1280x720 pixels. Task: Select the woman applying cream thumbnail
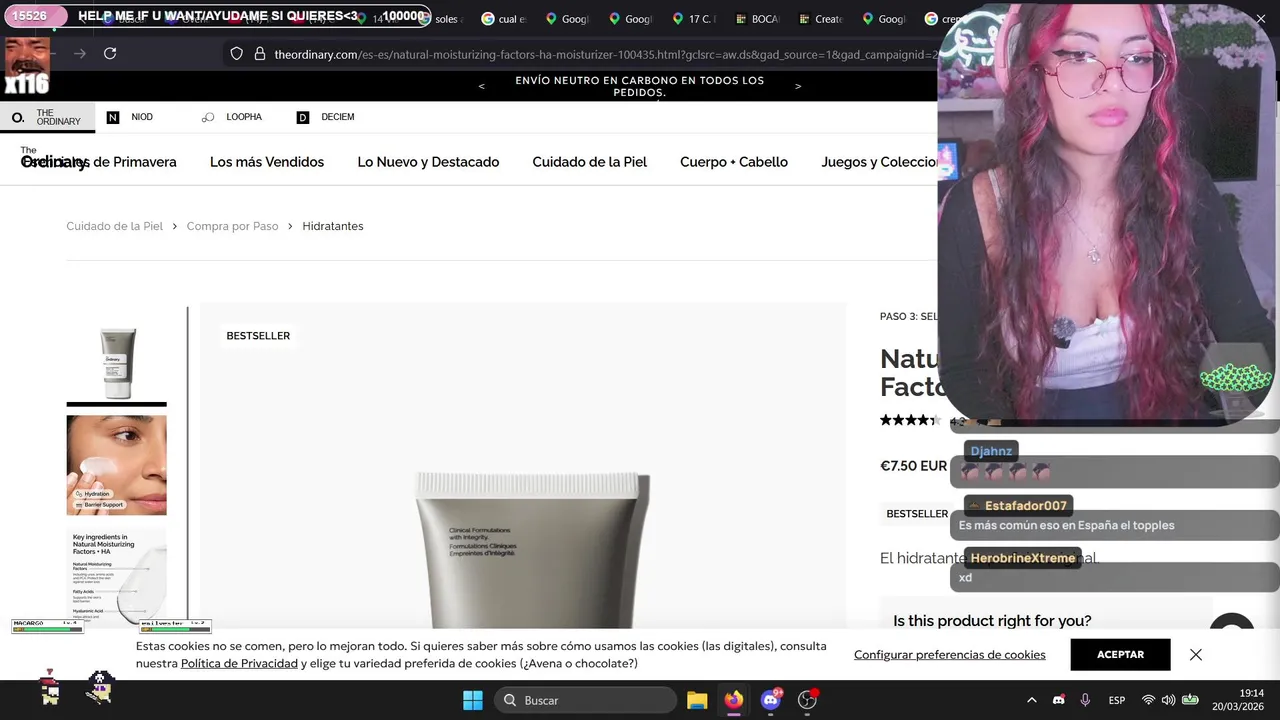coord(117,465)
